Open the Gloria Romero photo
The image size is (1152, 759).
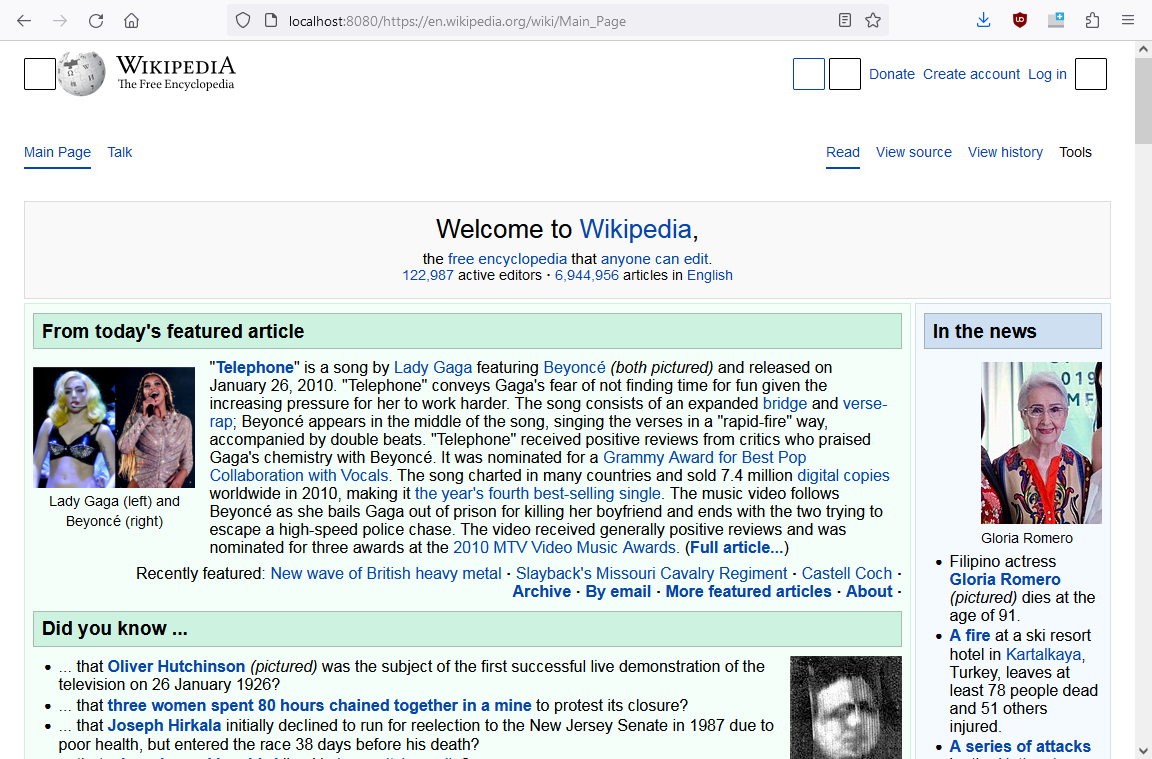click(x=1041, y=442)
